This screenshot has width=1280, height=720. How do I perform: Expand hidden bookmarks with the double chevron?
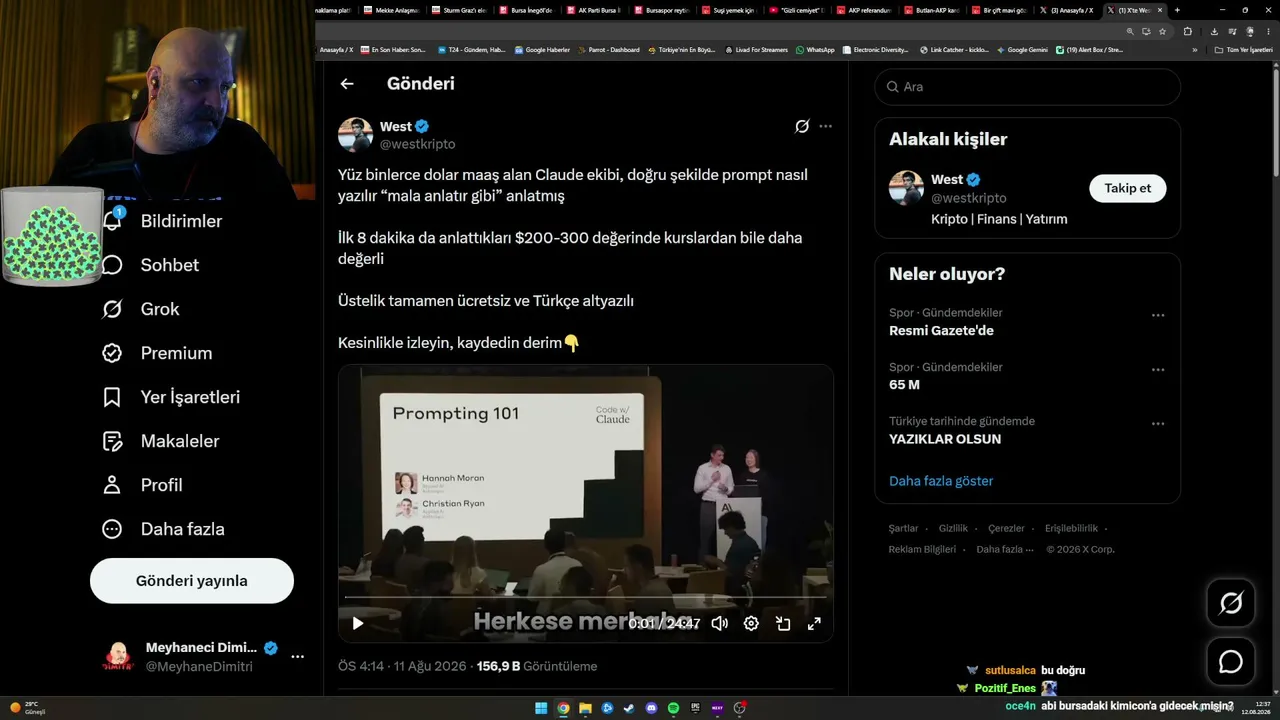tap(1194, 50)
